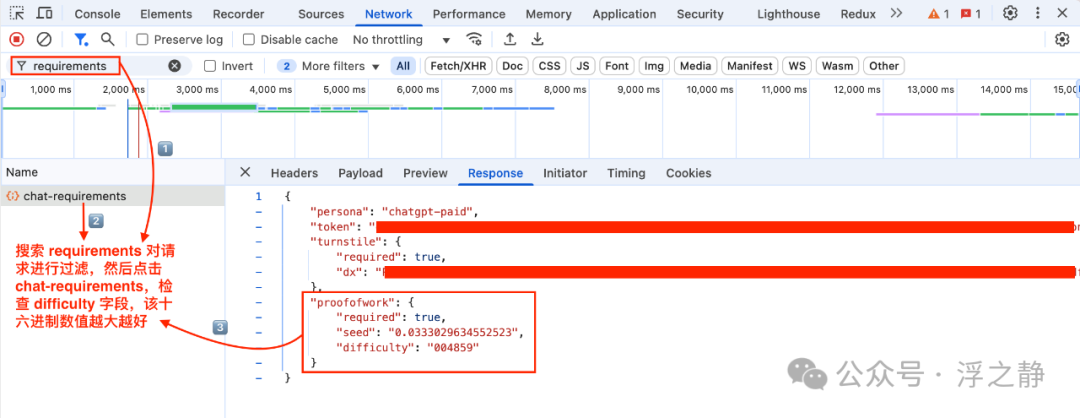
Task: Stop recording network log
Action: pos(17,39)
